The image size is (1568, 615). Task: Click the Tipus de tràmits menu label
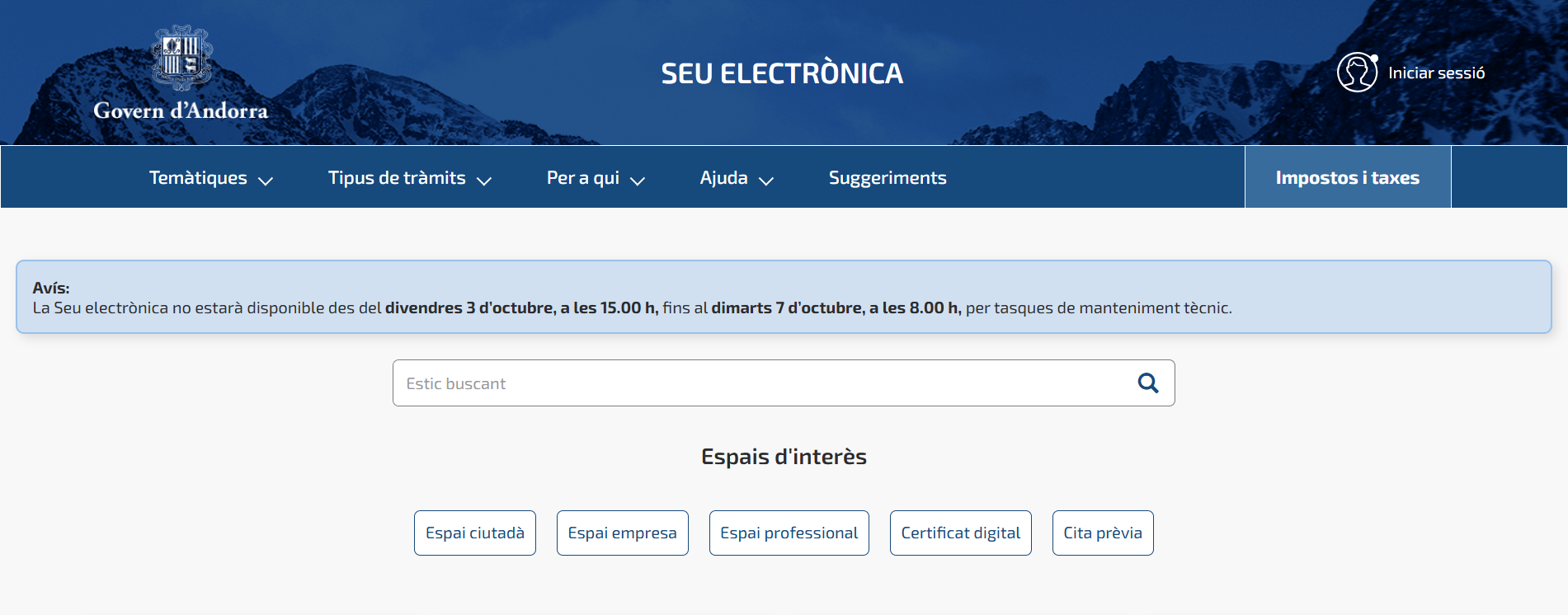(397, 178)
